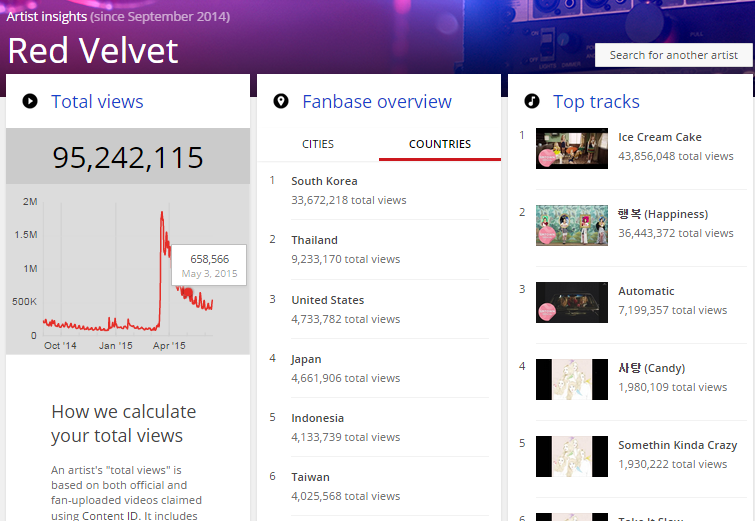Open the Ice Cream Cake video thumbnail

point(572,148)
